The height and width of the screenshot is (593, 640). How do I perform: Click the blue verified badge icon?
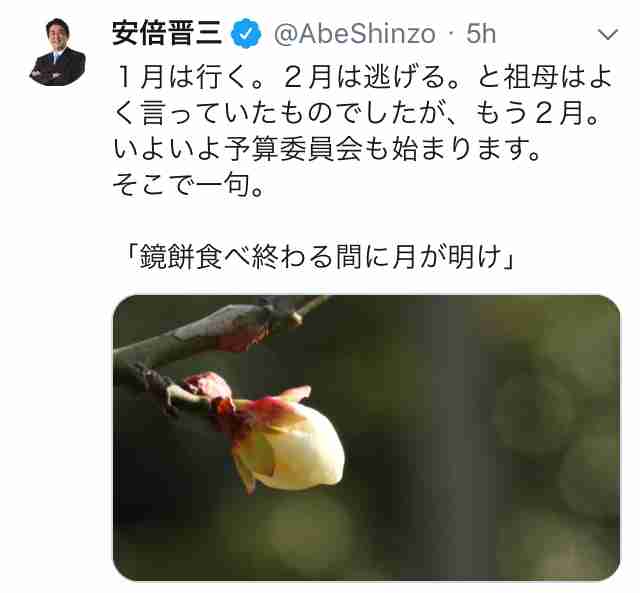click(246, 34)
